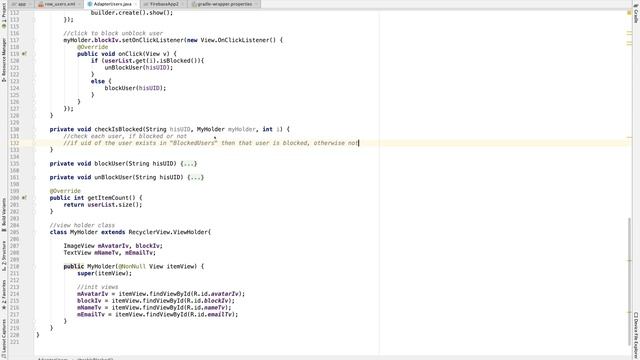Viewport: 640px width, 360px height.
Task: Open the Resource Manager side panel
Action: 4,59
